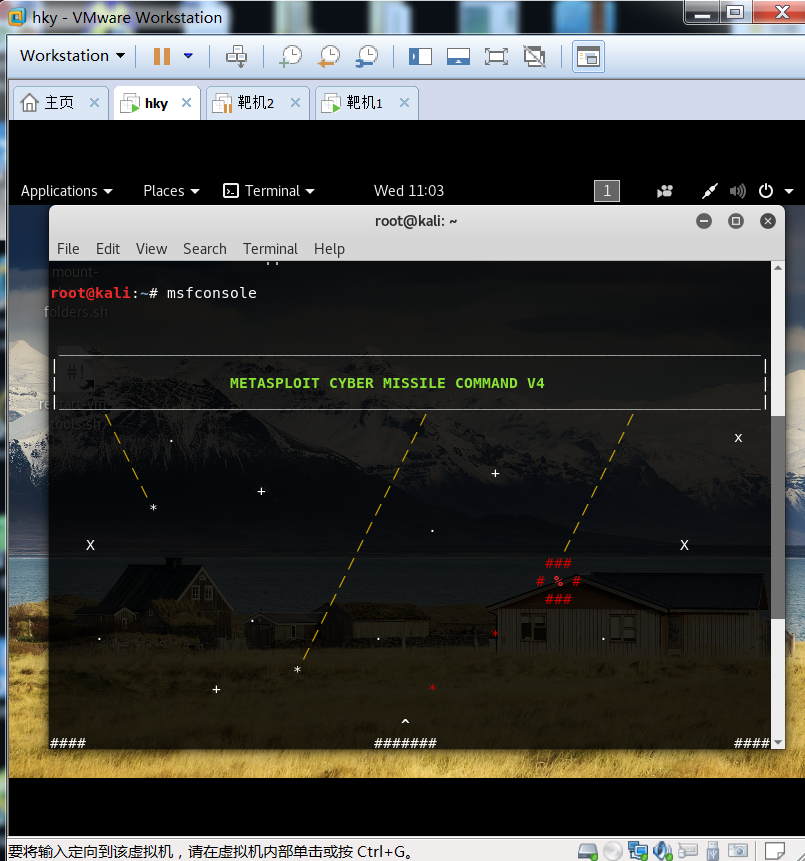Close the 靶机1 tab

pos(404,103)
